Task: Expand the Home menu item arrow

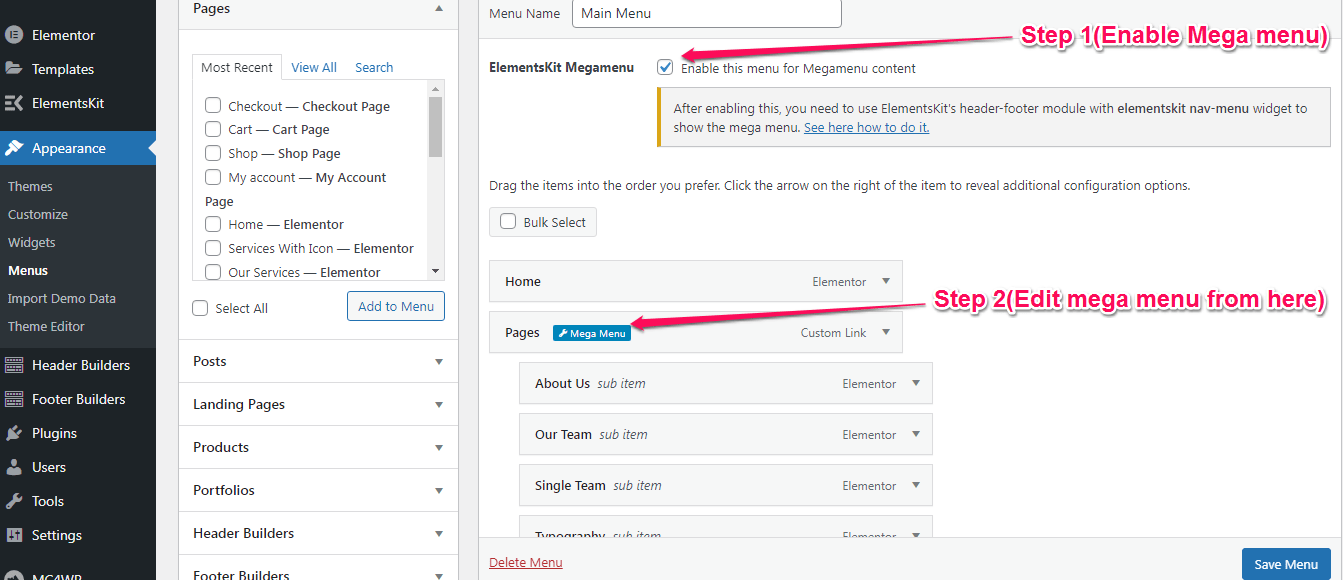Action: (886, 281)
